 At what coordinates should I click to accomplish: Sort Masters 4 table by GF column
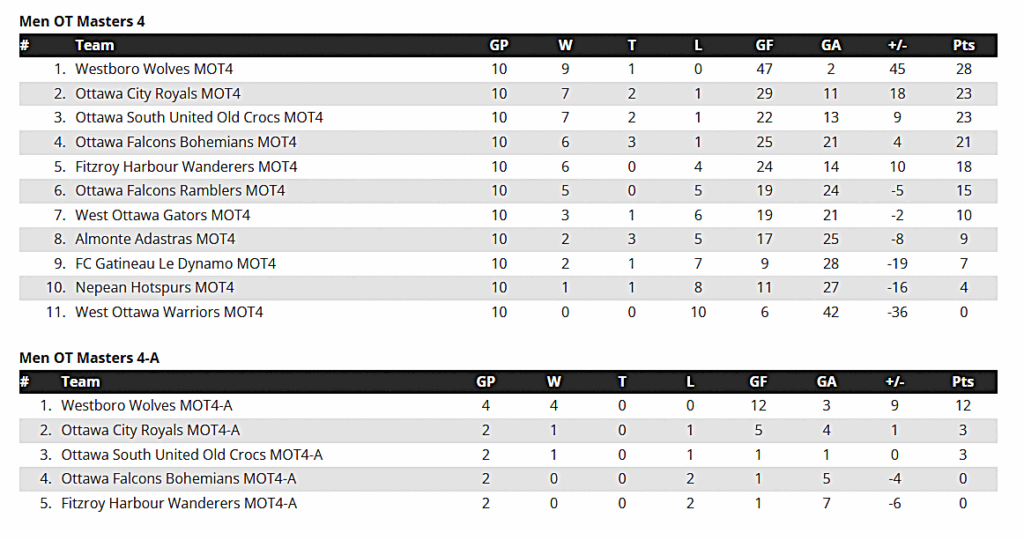[x=764, y=45]
